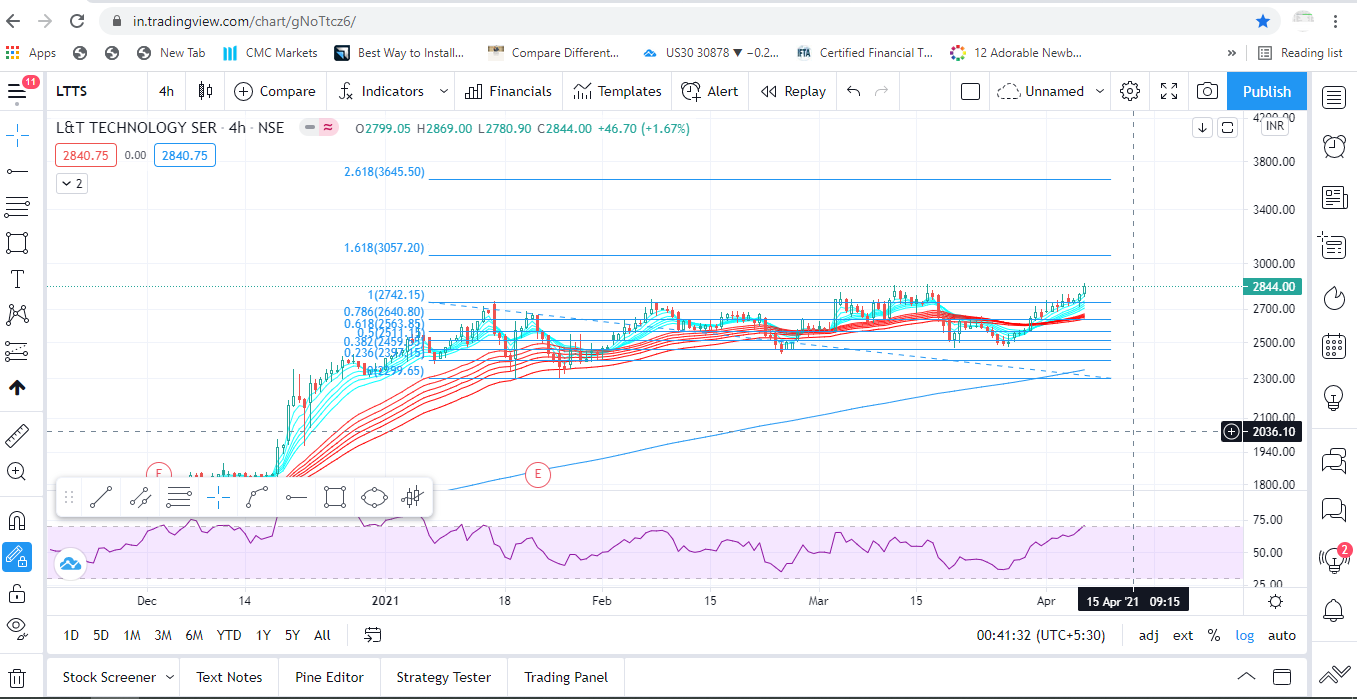Click the LTTS symbol search field
The width and height of the screenshot is (1357, 699).
[x=95, y=91]
